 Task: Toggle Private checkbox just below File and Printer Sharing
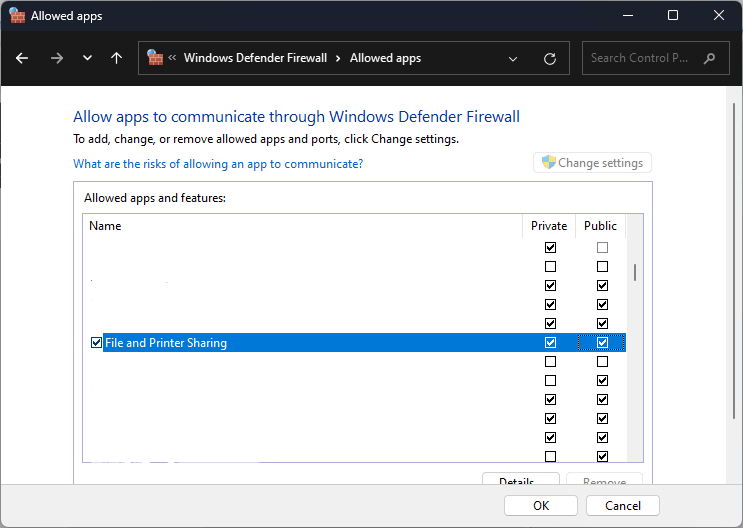550,362
